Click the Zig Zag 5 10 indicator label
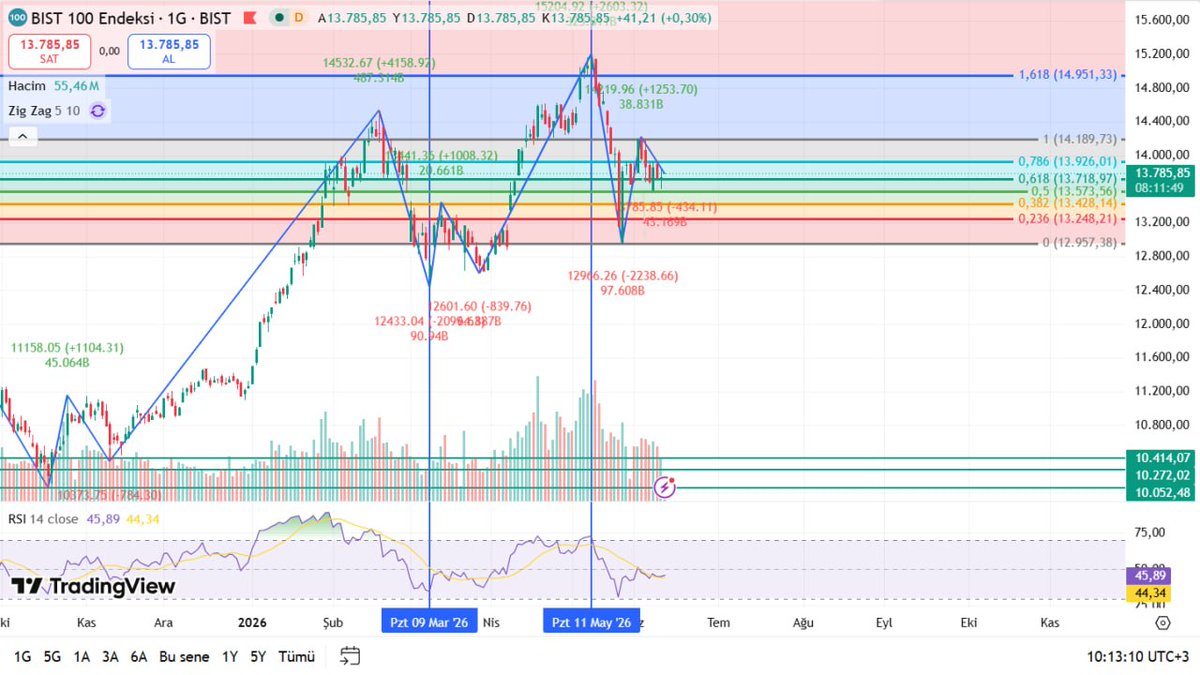Image resolution: width=1200 pixels, height=675 pixels. (x=45, y=111)
